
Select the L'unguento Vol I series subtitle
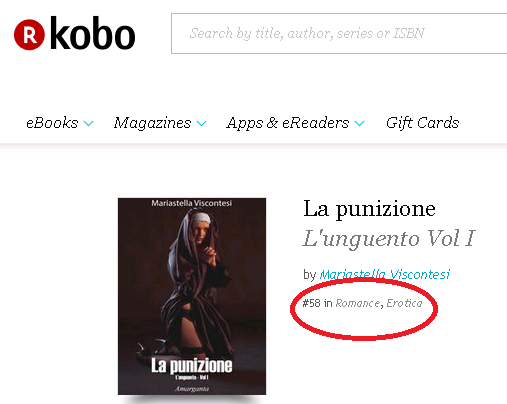click(x=389, y=238)
